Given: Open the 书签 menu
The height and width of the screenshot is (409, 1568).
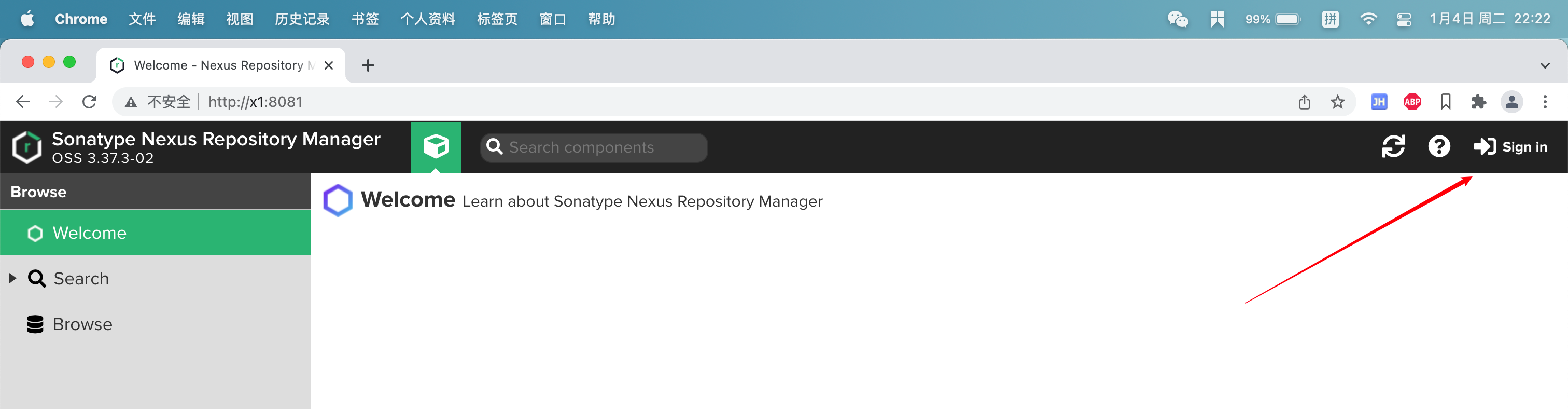Looking at the screenshot, I should 365,19.
